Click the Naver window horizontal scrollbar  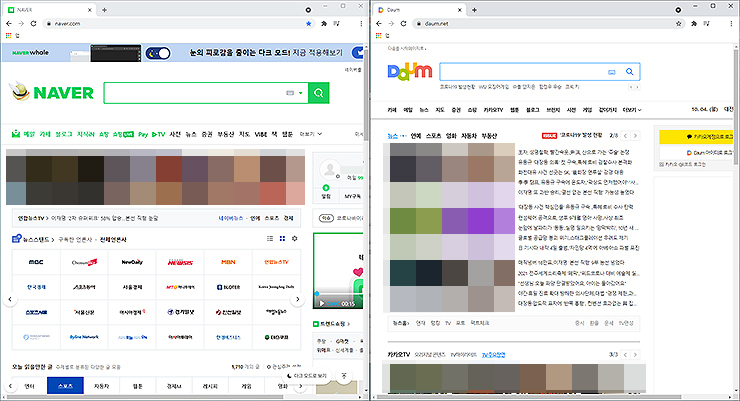tap(146, 397)
